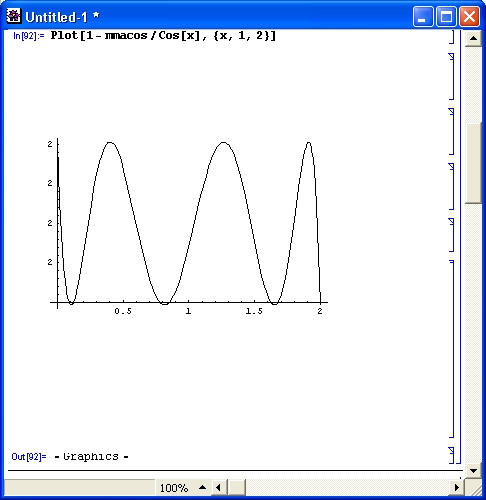
Task: Click the In[92]:= cell label
Action: click(29, 36)
